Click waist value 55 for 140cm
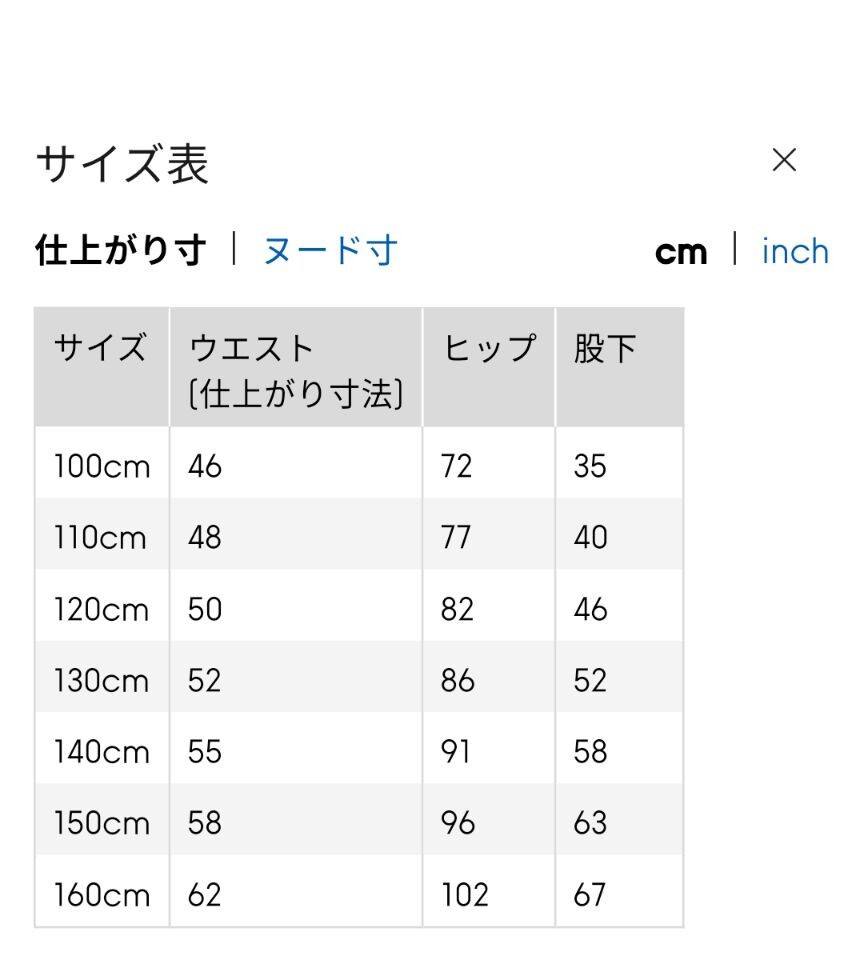The image size is (864, 972). [205, 752]
